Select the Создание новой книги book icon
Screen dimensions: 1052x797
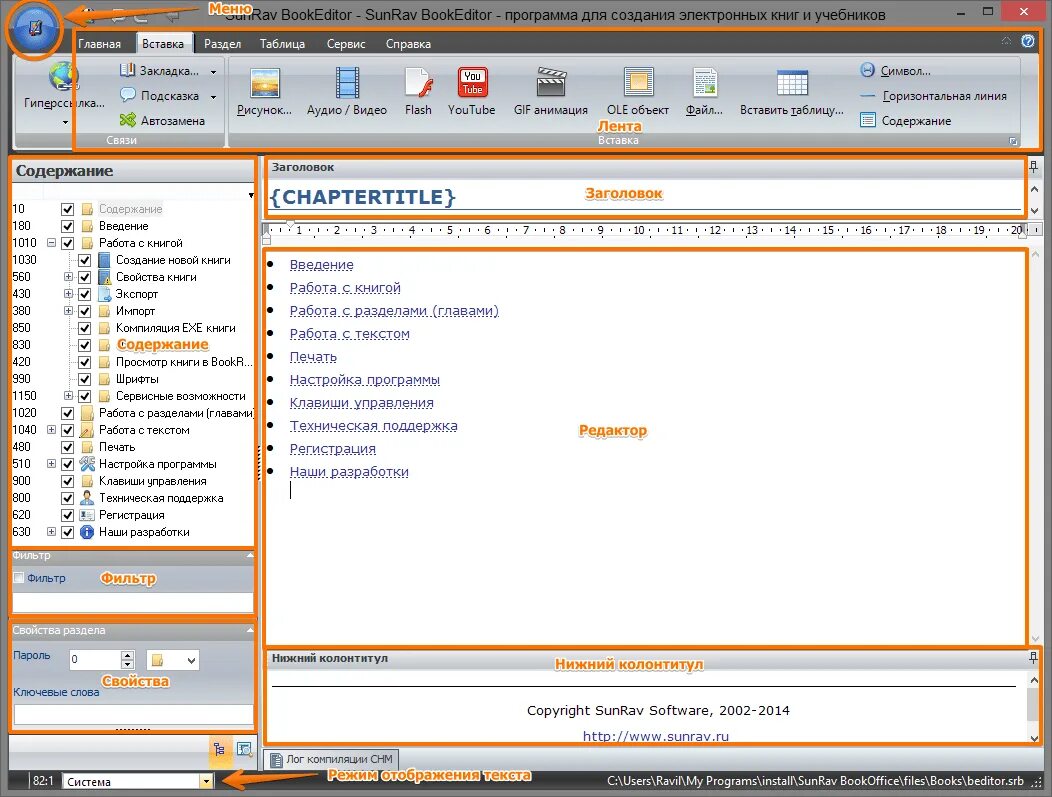(105, 260)
